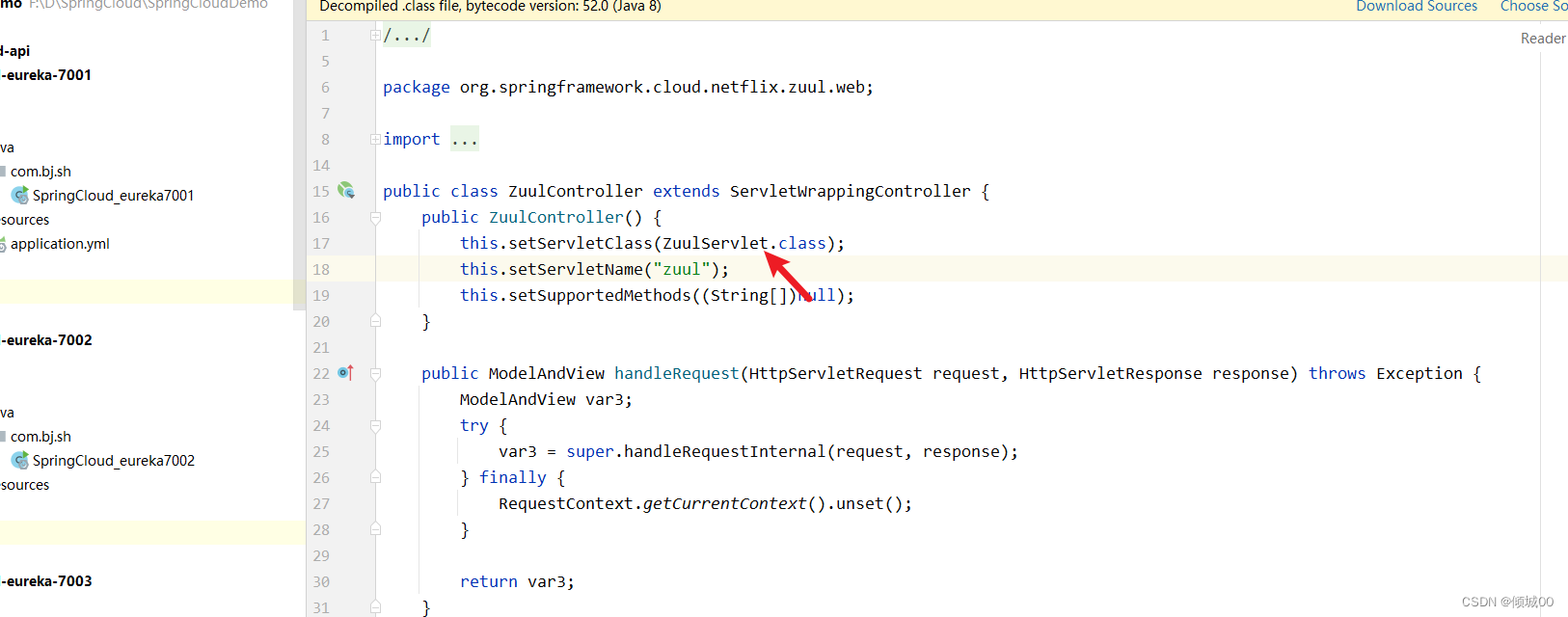
Task: Click HttpServletResponse parameter type
Action: pos(1111,374)
